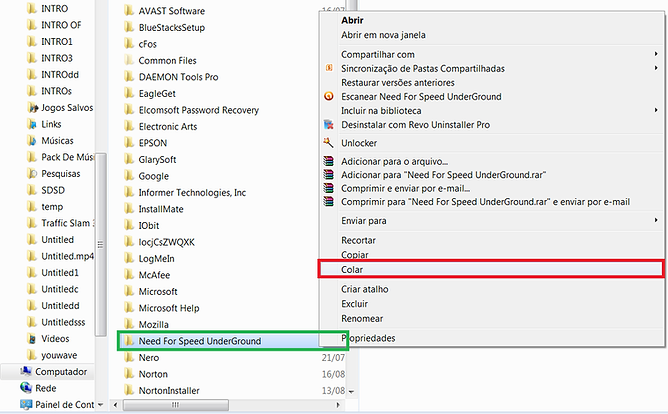Open the INTRO OF folder in sidebar
The width and height of the screenshot is (668, 414).
[61, 25]
